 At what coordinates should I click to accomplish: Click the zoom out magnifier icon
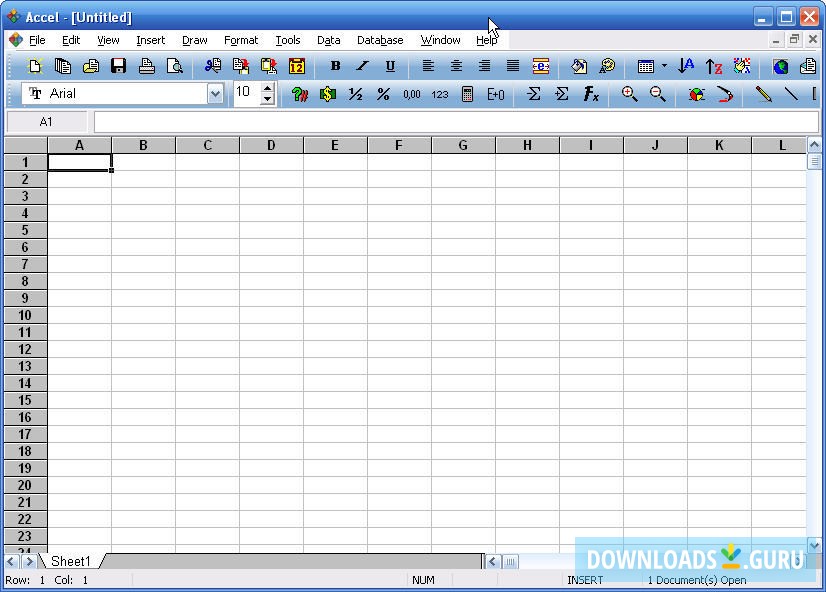click(x=657, y=94)
